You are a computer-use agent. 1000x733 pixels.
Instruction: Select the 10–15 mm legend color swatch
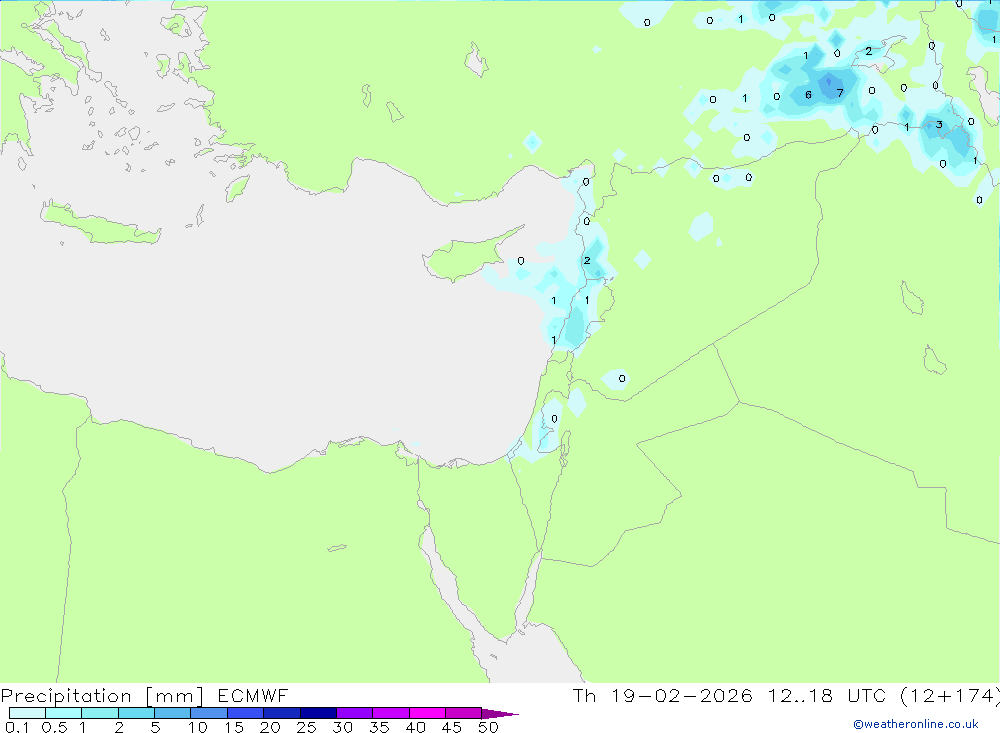coord(209,713)
